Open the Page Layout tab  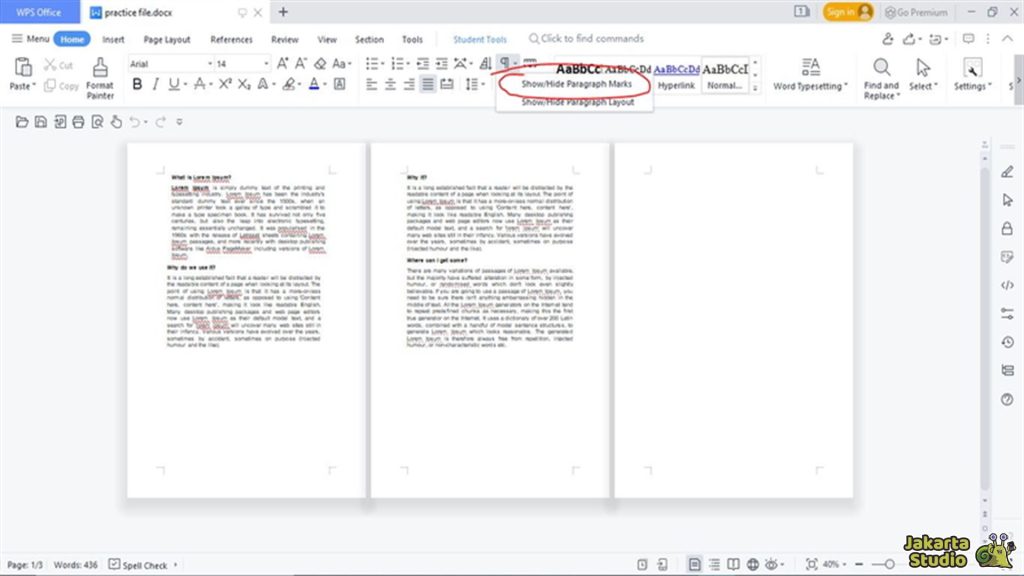(167, 40)
